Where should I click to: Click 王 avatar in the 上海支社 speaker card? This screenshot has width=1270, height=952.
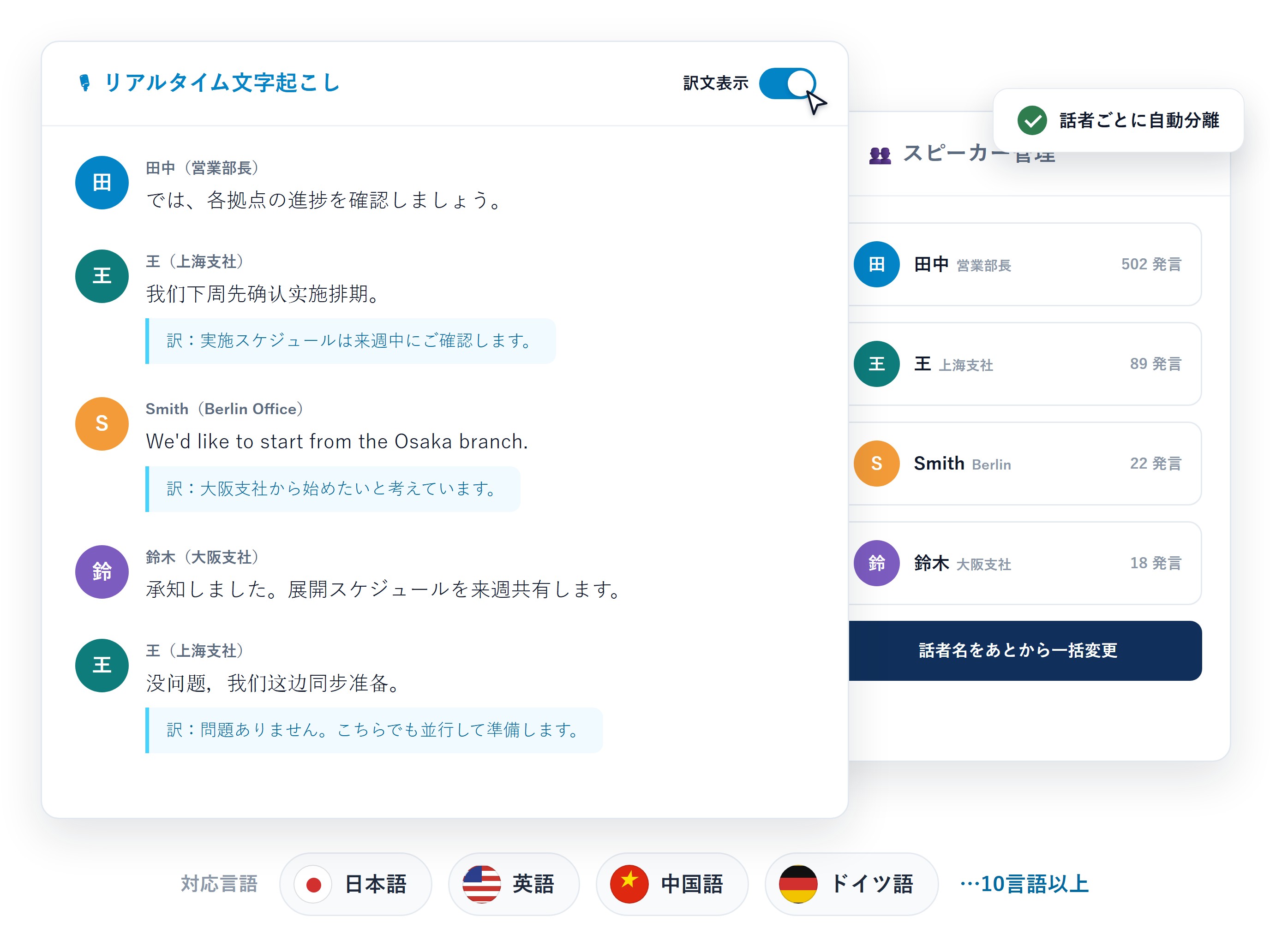tap(876, 364)
